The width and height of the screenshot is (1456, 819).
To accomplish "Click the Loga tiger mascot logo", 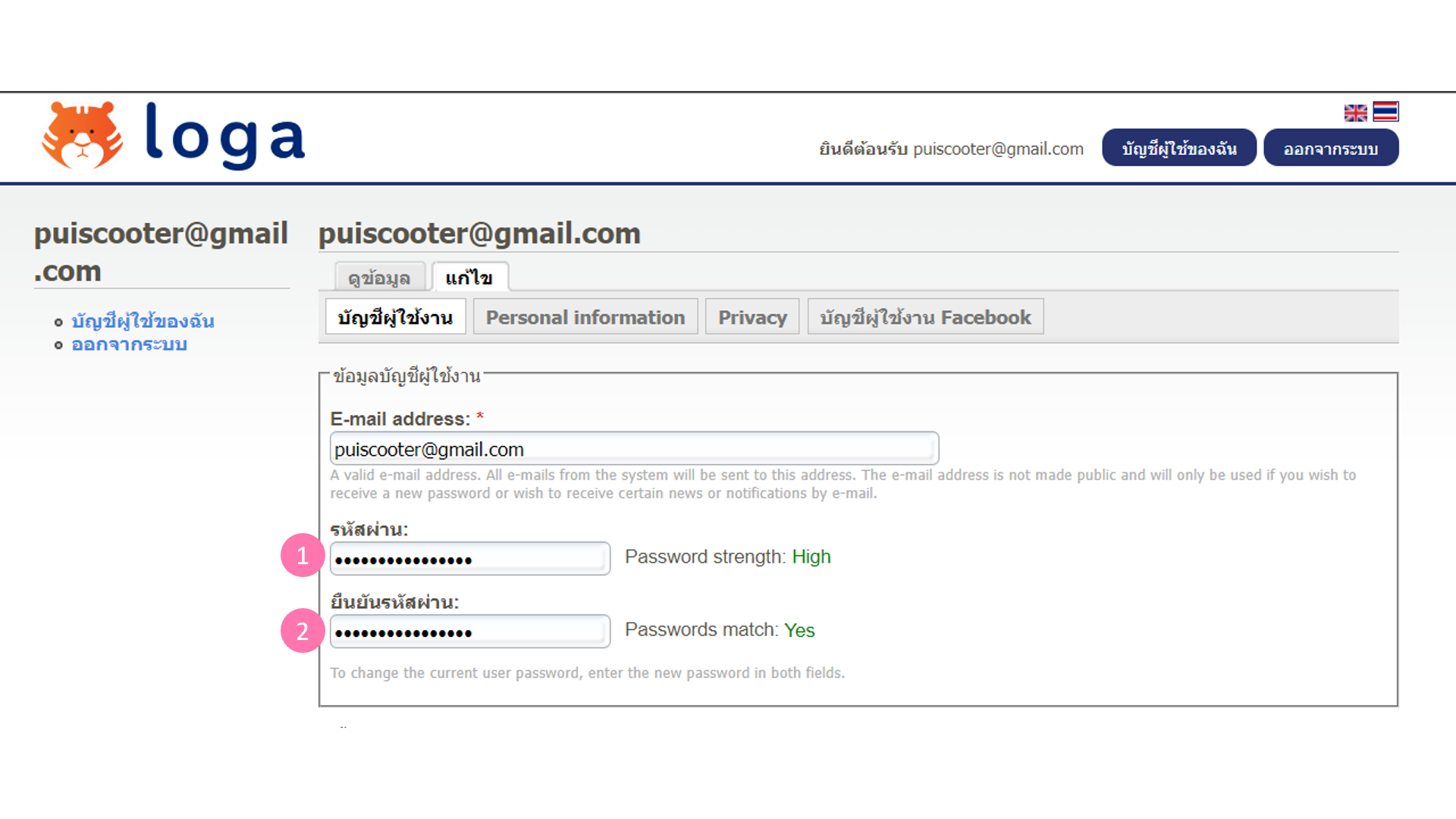I will point(82,136).
